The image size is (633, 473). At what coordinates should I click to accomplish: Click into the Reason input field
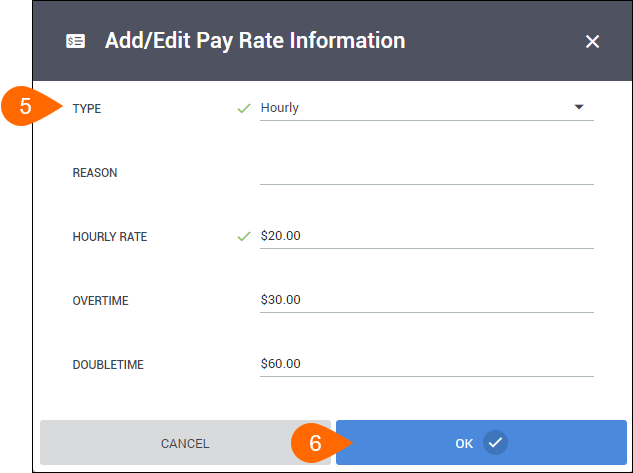(427, 173)
